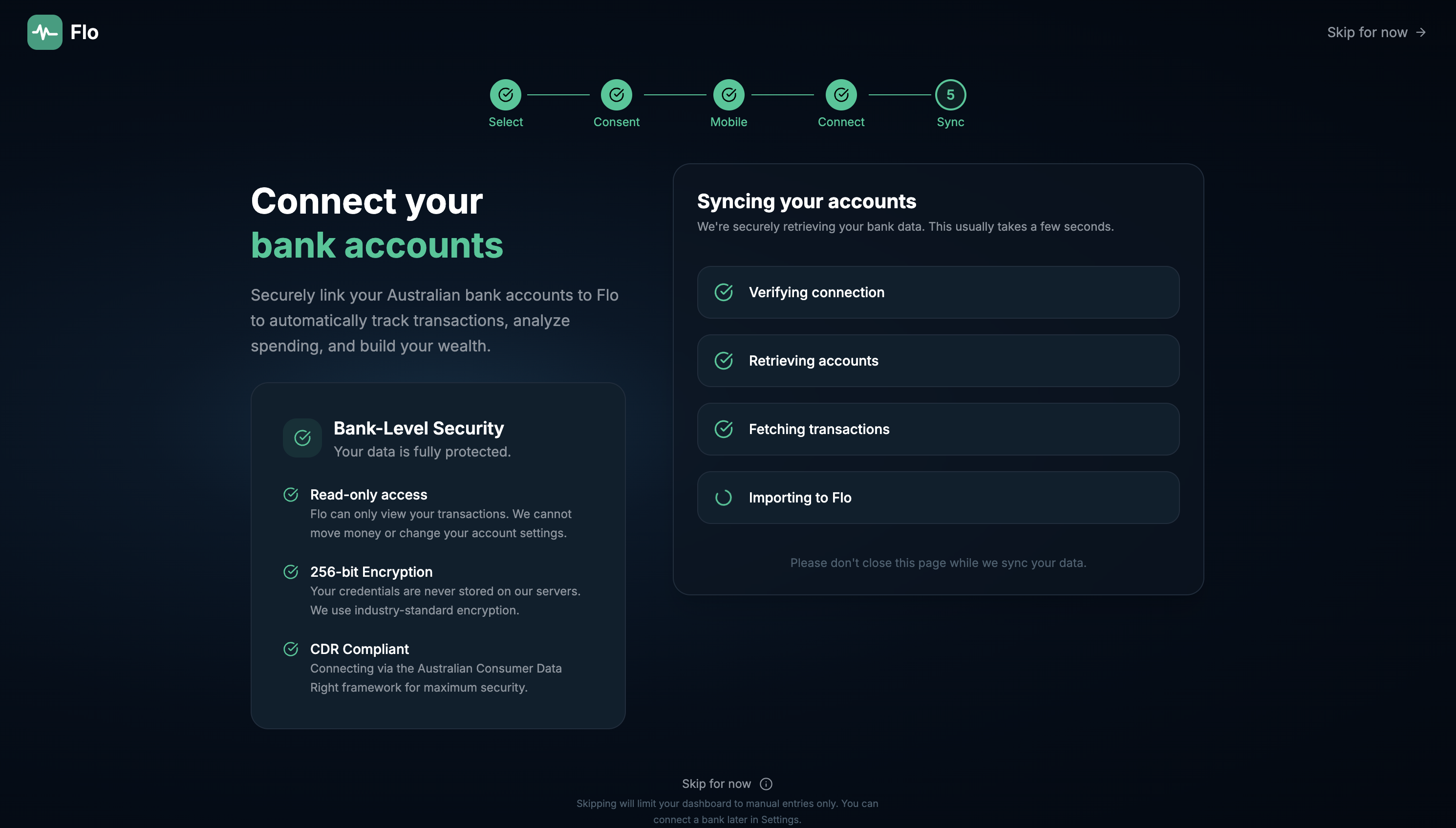Screen dimensions: 1456x828
Task: Jump to the Connect step circle
Action: pos(841,95)
